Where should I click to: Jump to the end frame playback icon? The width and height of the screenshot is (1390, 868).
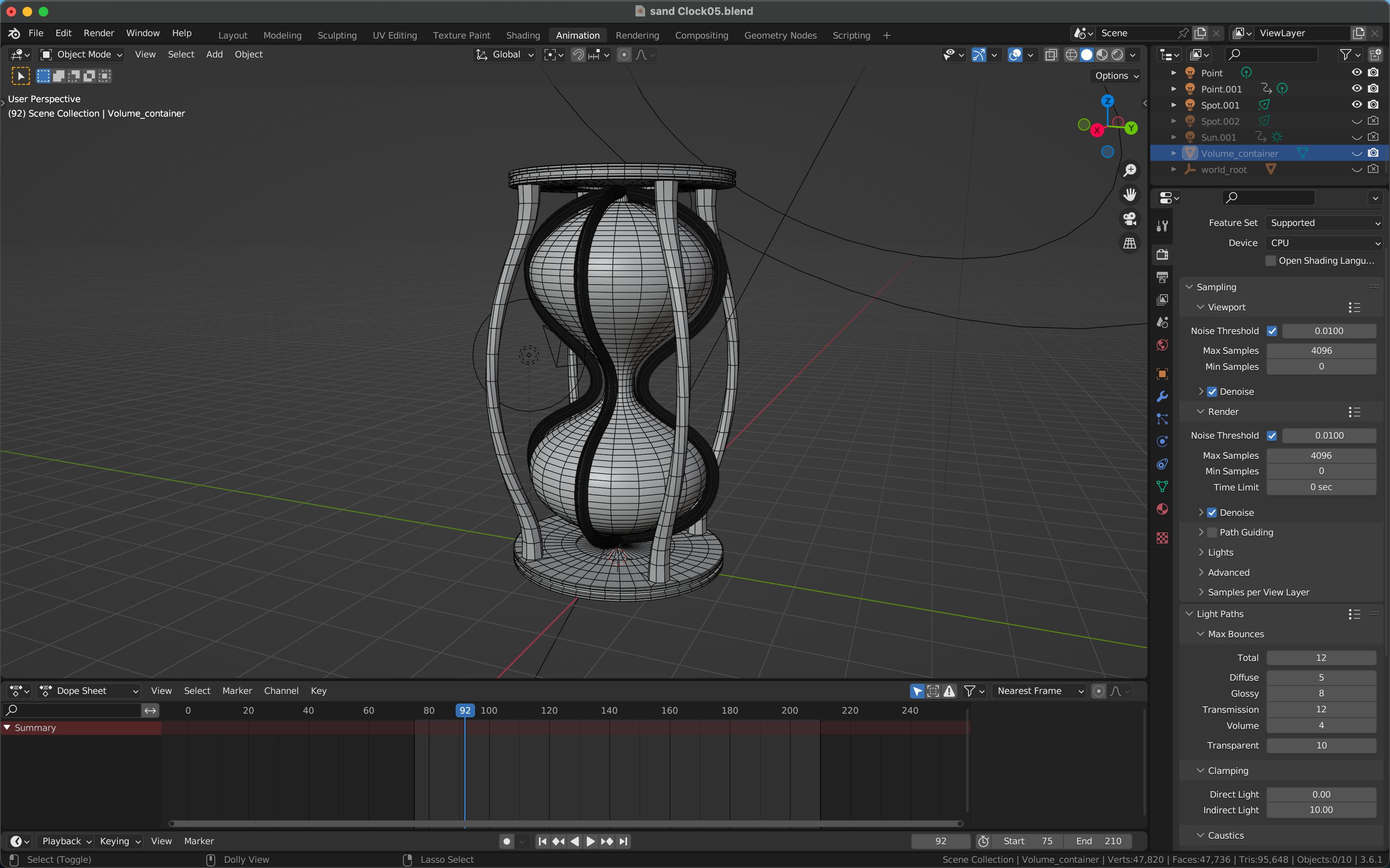pyautogui.click(x=624, y=841)
